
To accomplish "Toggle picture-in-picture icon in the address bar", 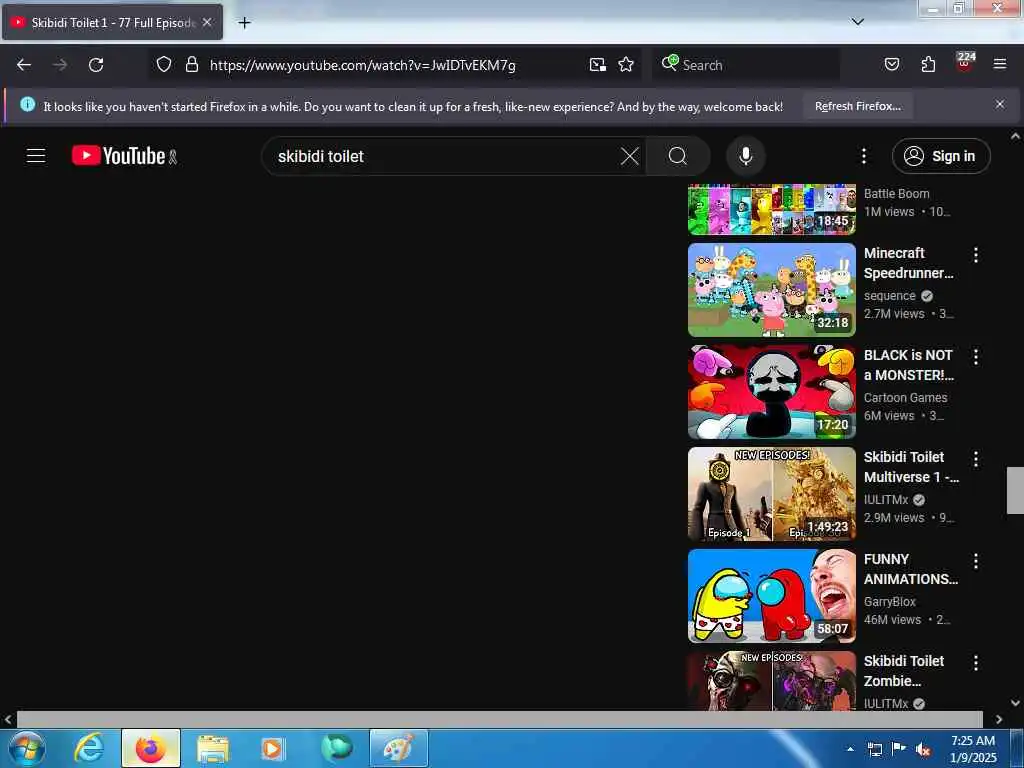I will (597, 65).
